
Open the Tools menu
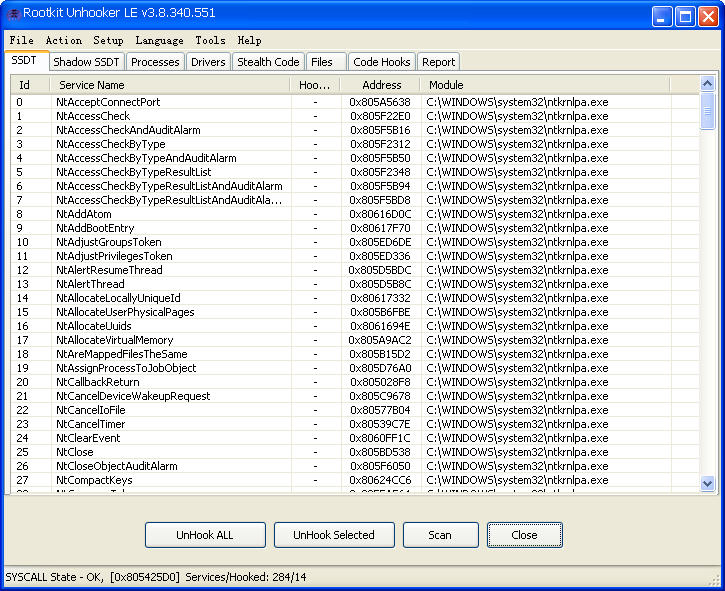210,41
